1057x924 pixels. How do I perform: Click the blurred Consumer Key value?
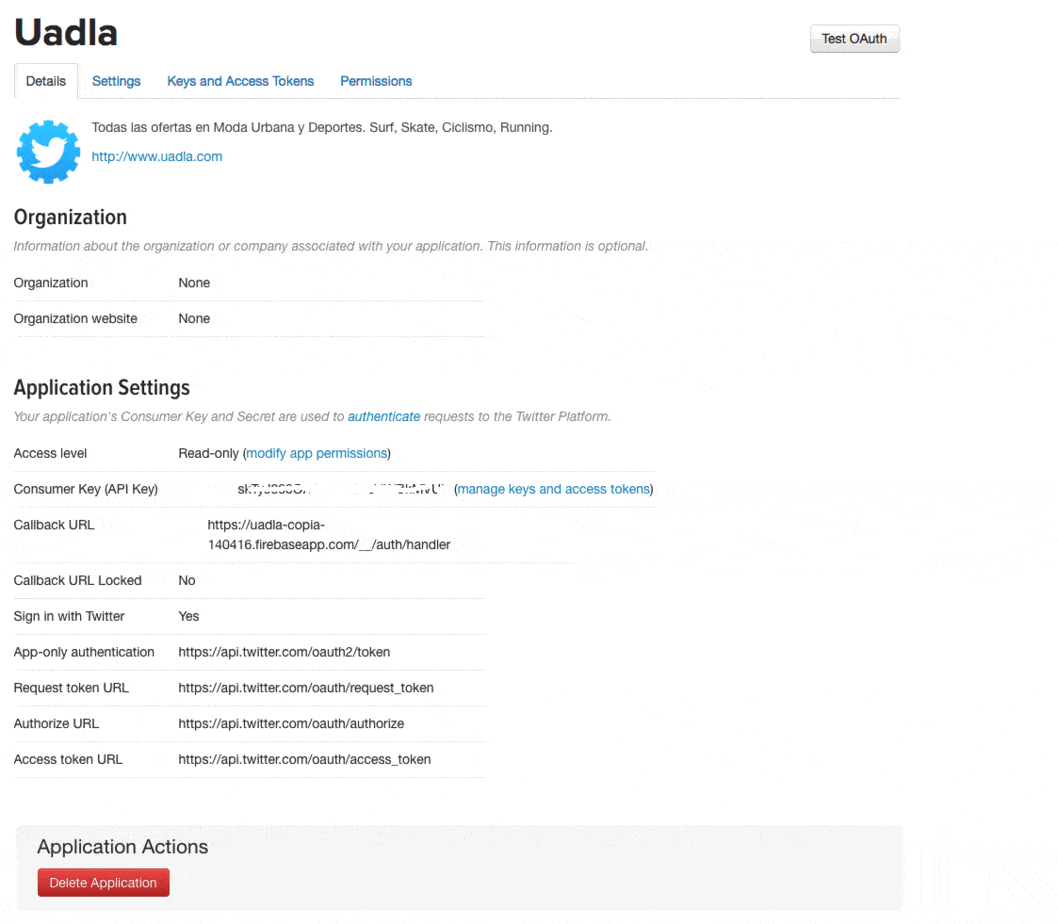pos(340,489)
